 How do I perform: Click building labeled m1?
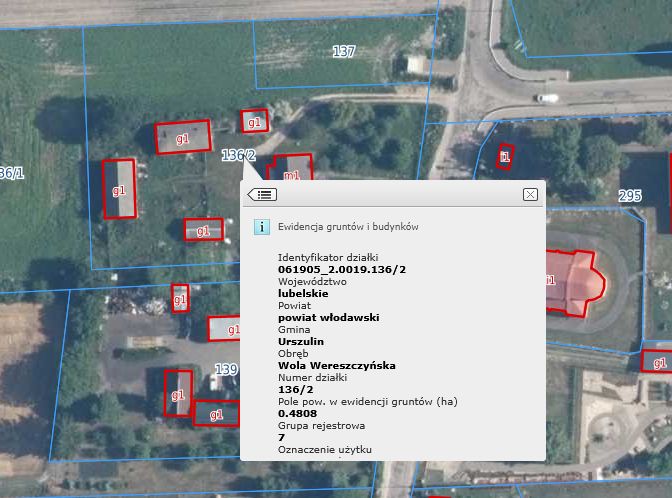click(x=291, y=168)
